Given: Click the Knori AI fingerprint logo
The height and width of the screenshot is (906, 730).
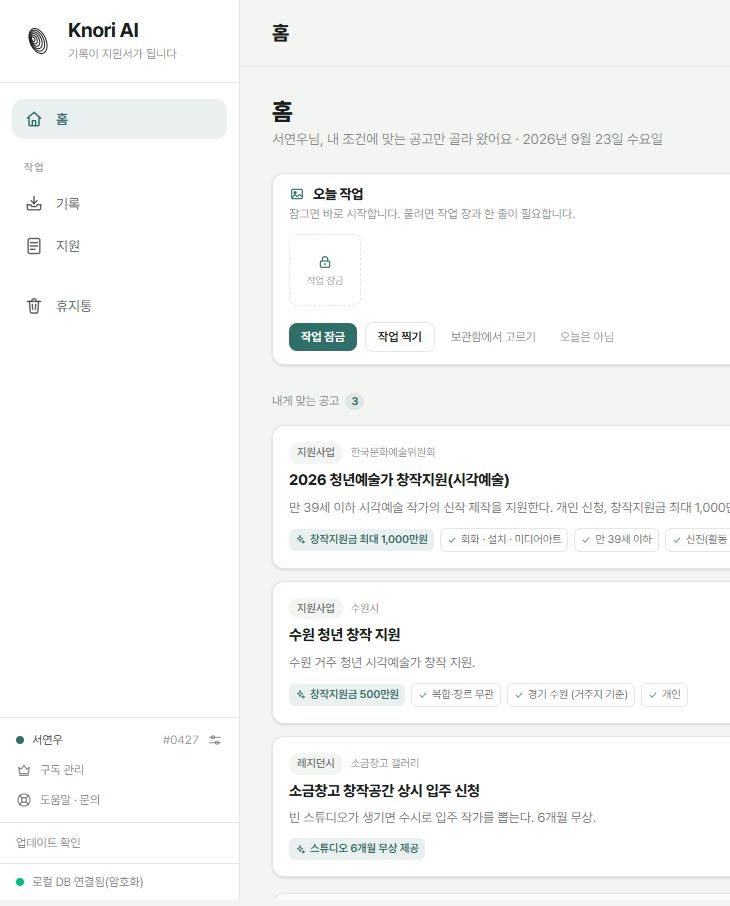Looking at the screenshot, I should [38, 41].
